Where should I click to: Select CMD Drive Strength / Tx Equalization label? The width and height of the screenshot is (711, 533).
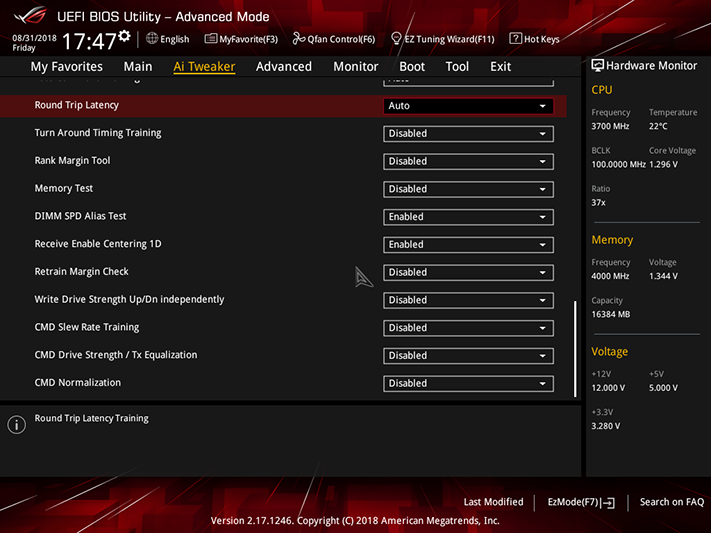(116, 355)
